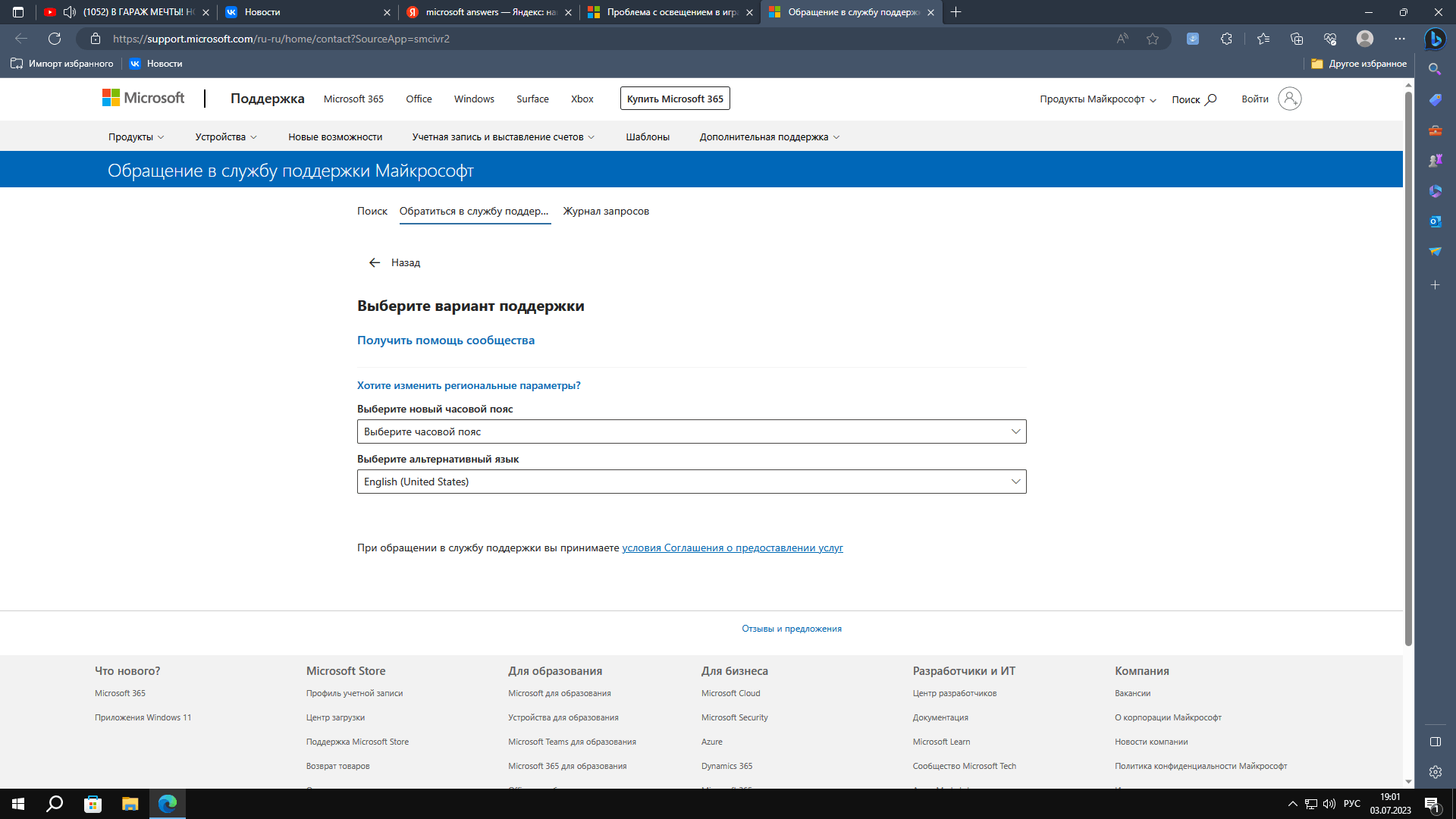The height and width of the screenshot is (819, 1456).
Task: Click Получить помощь сообщества link
Action: [x=446, y=340]
